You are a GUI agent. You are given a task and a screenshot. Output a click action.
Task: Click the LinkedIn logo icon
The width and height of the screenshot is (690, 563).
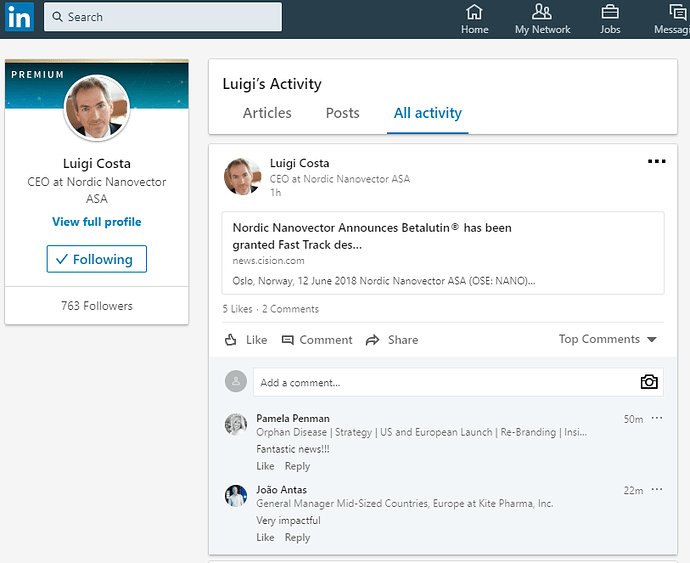click(x=19, y=17)
